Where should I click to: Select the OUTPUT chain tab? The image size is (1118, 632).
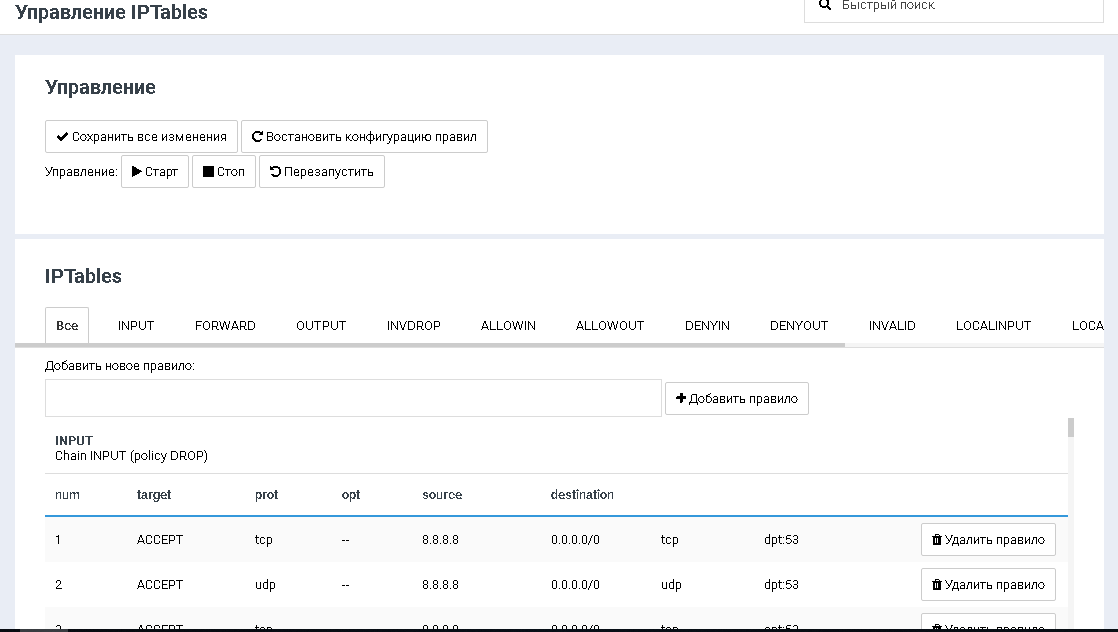tap(321, 326)
